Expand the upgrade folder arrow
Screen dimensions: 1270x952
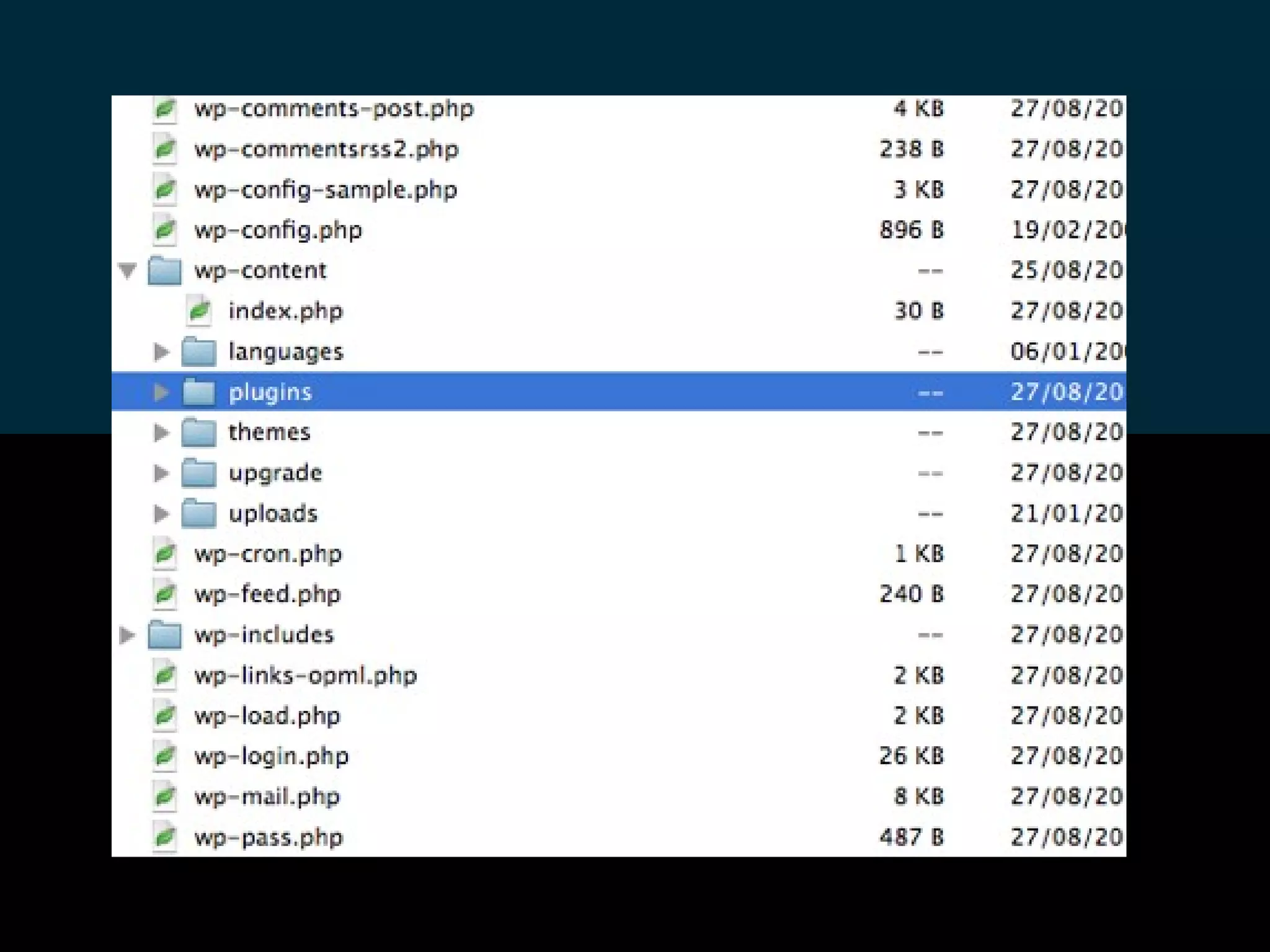click(x=161, y=474)
